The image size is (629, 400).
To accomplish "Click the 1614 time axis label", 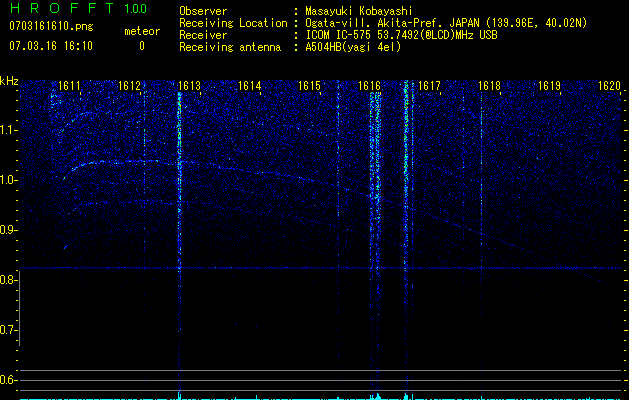I will pyautogui.click(x=250, y=86).
